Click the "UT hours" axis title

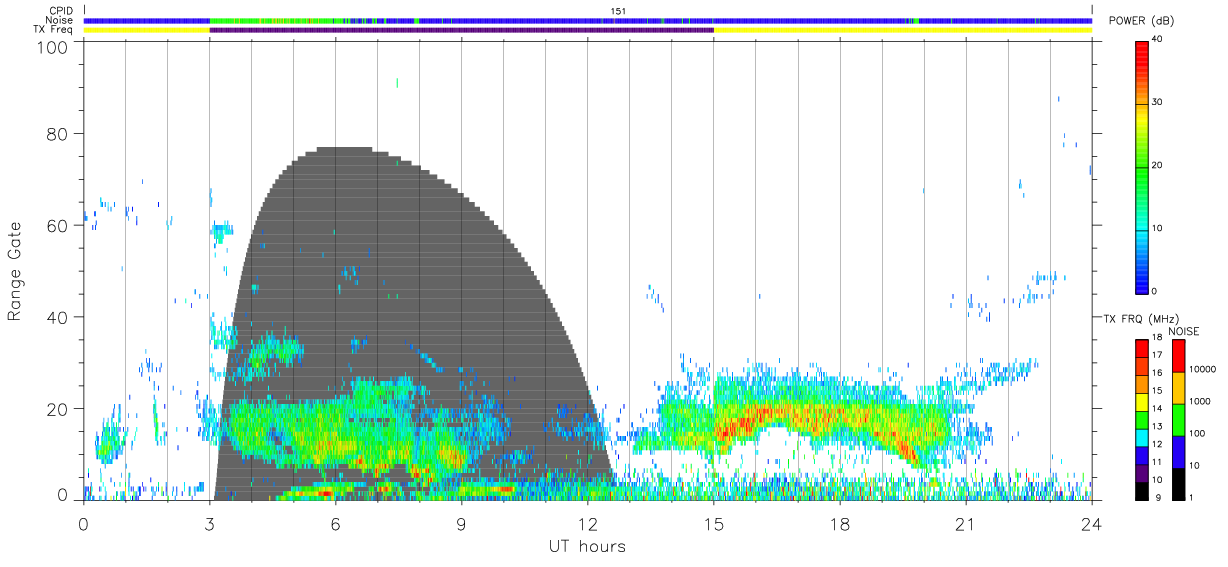pos(587,546)
